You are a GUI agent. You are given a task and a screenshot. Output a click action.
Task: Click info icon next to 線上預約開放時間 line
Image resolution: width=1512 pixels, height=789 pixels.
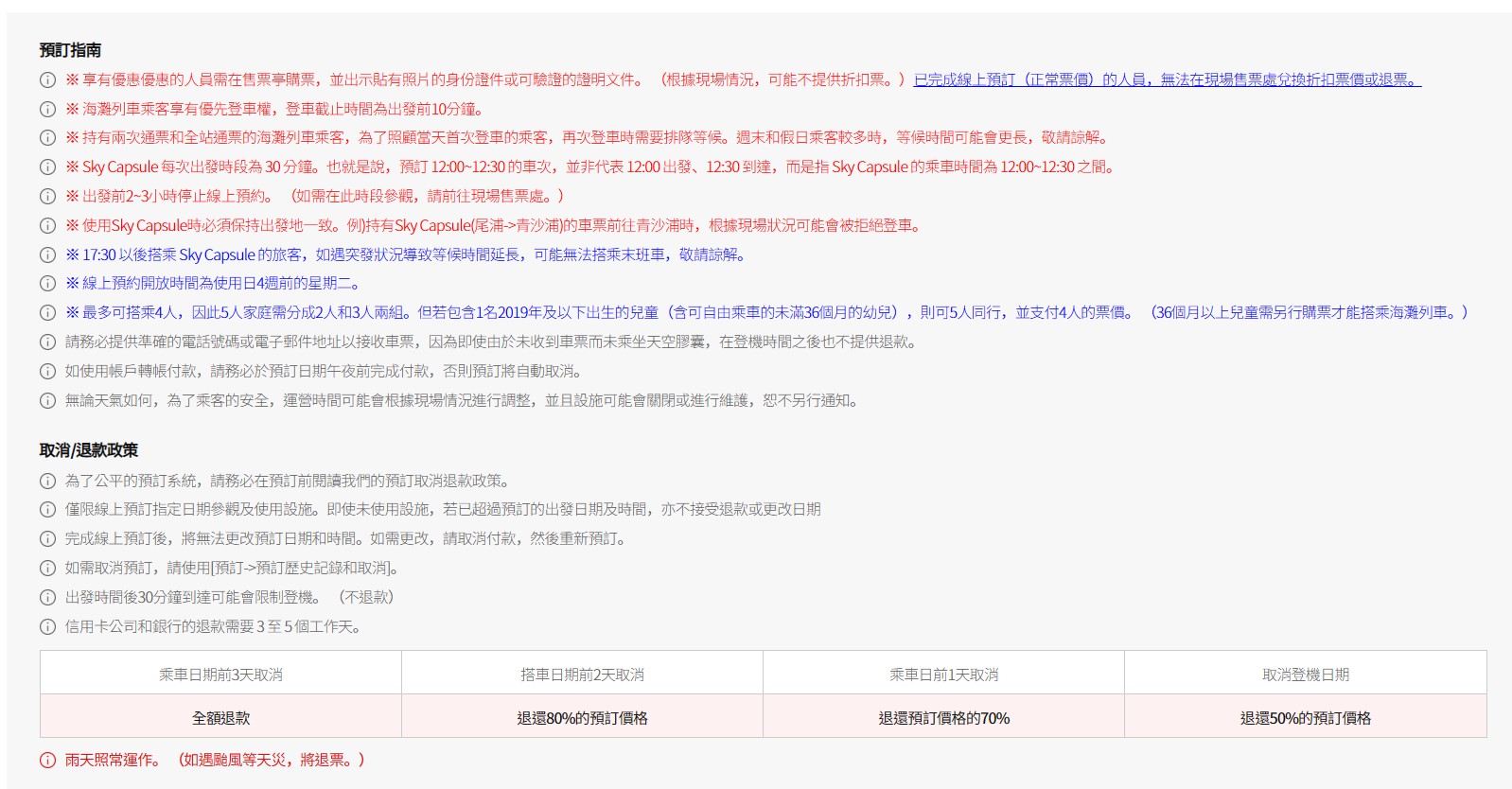click(x=47, y=284)
